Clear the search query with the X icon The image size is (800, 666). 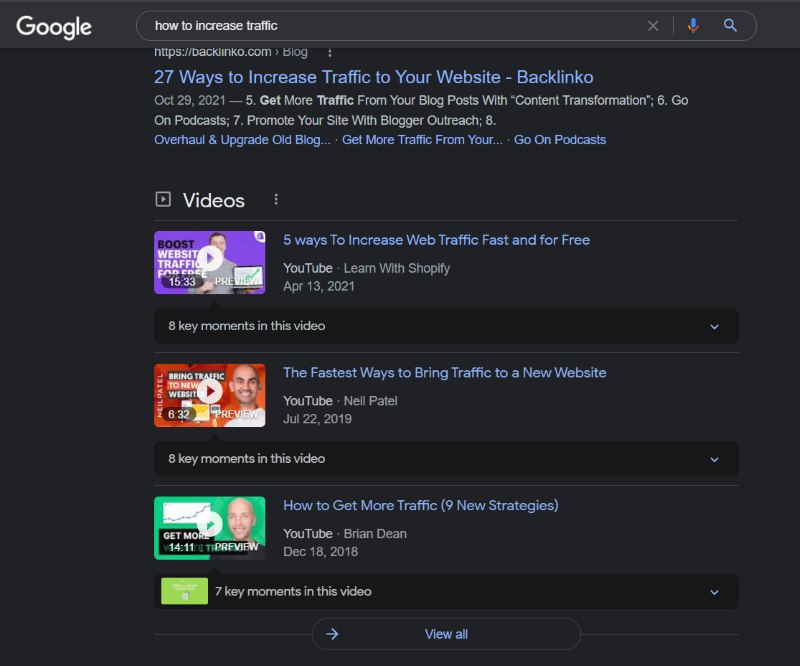653,26
